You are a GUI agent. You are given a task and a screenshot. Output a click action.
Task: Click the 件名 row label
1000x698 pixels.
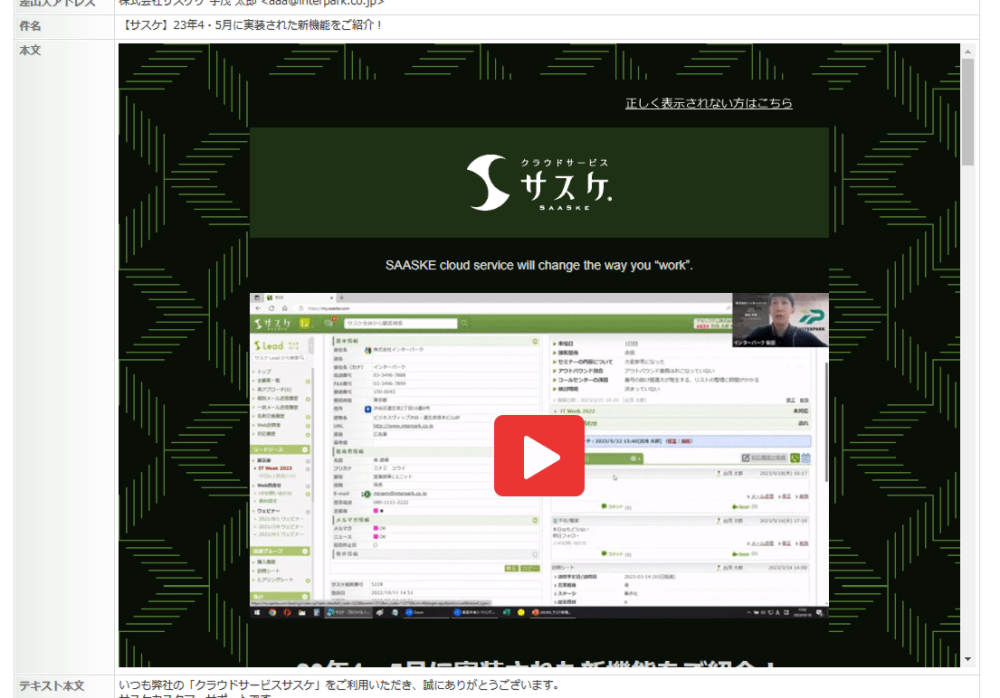point(30,26)
